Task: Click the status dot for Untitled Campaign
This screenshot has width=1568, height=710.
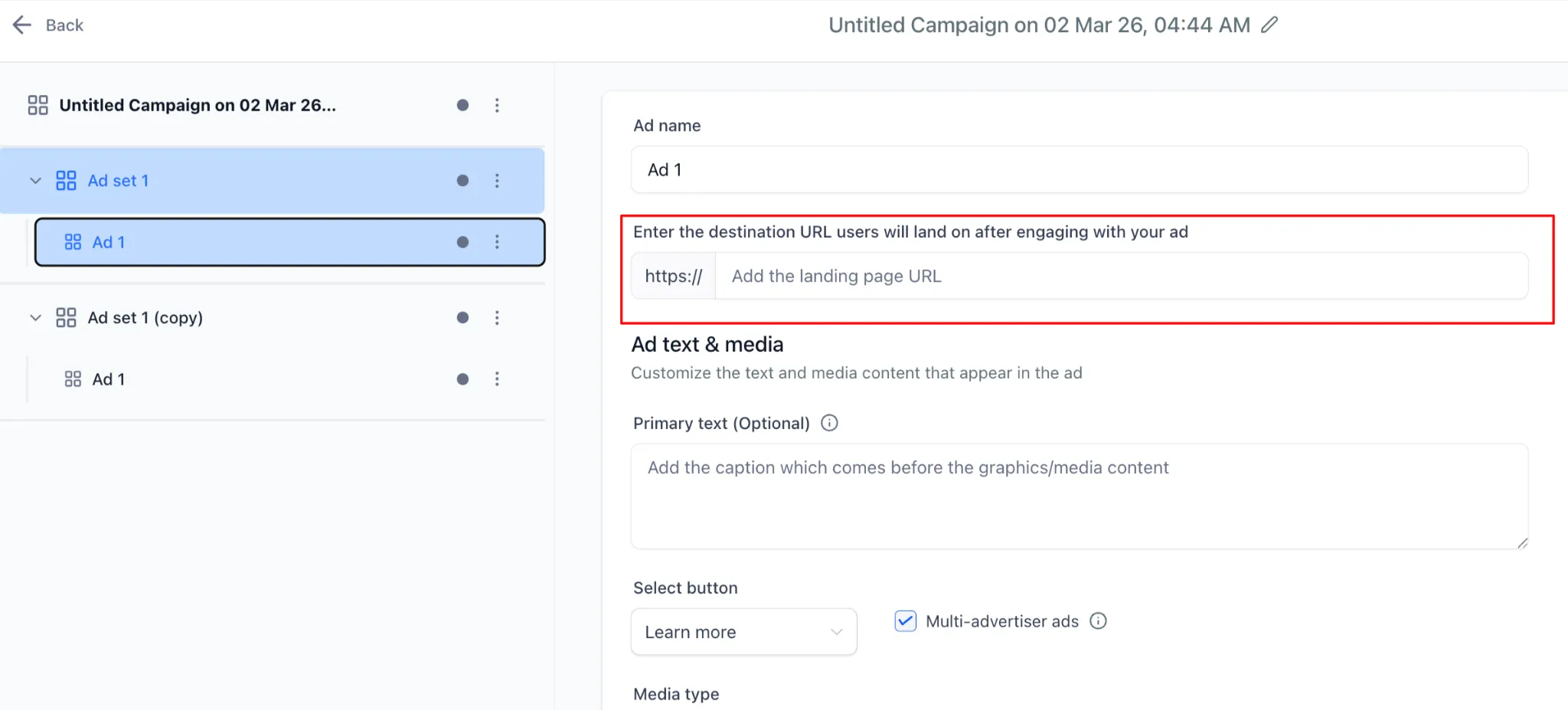Action: [x=462, y=105]
